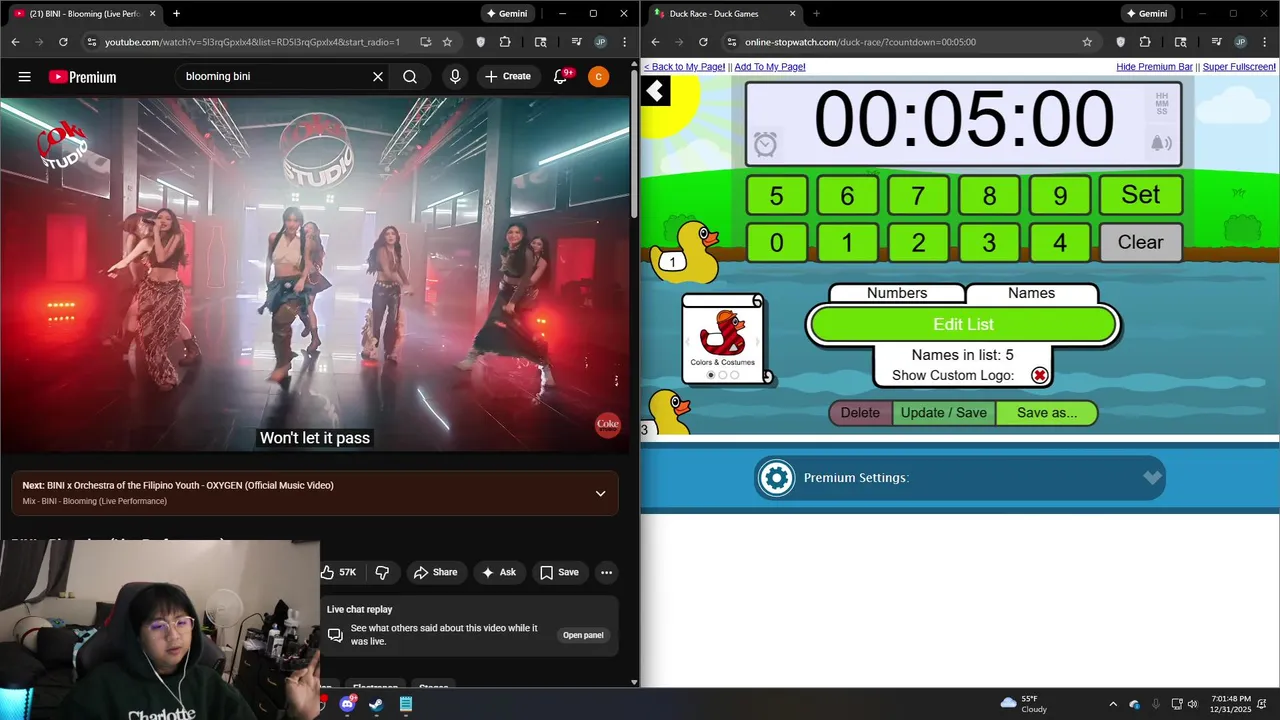The width and height of the screenshot is (1280, 720).
Task: Click the YouTube Premium logo
Action: coord(82,77)
